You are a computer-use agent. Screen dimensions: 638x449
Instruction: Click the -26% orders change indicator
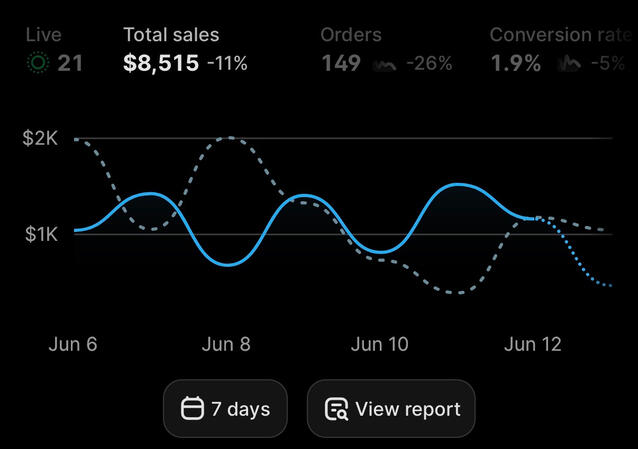(429, 64)
